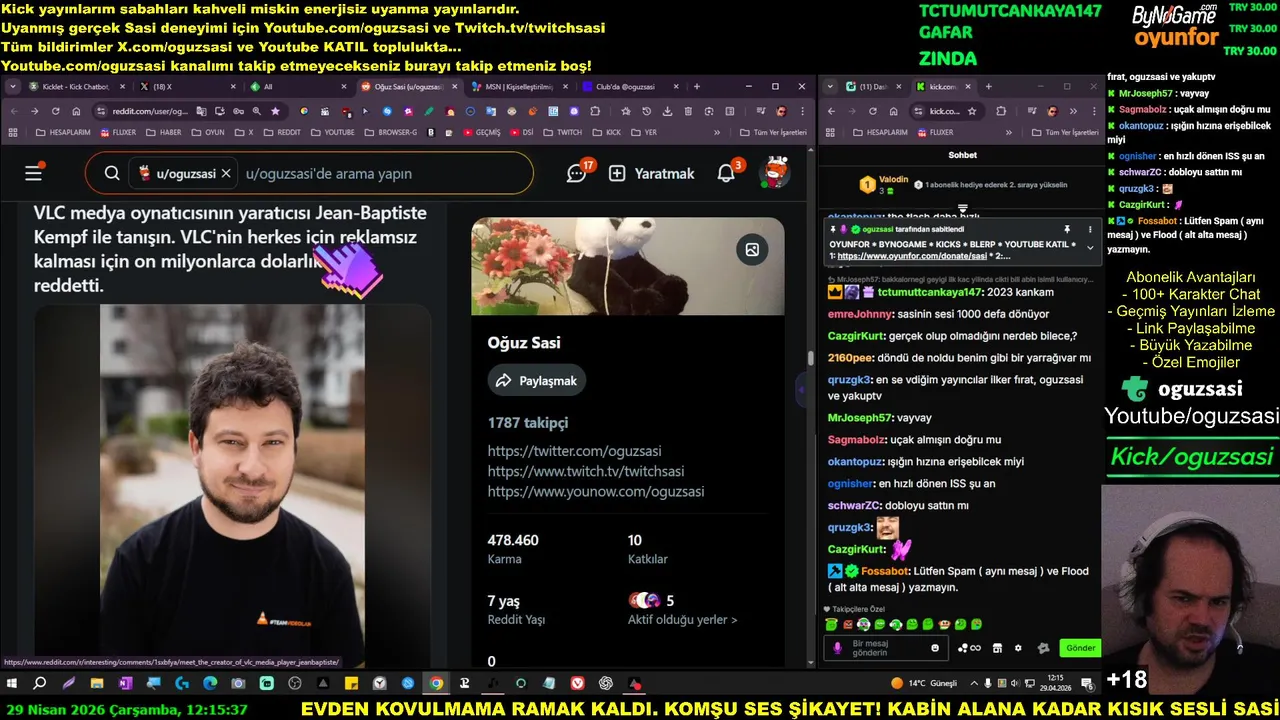
Task: Click the Reddit page vertical scrollbar
Action: 810,358
